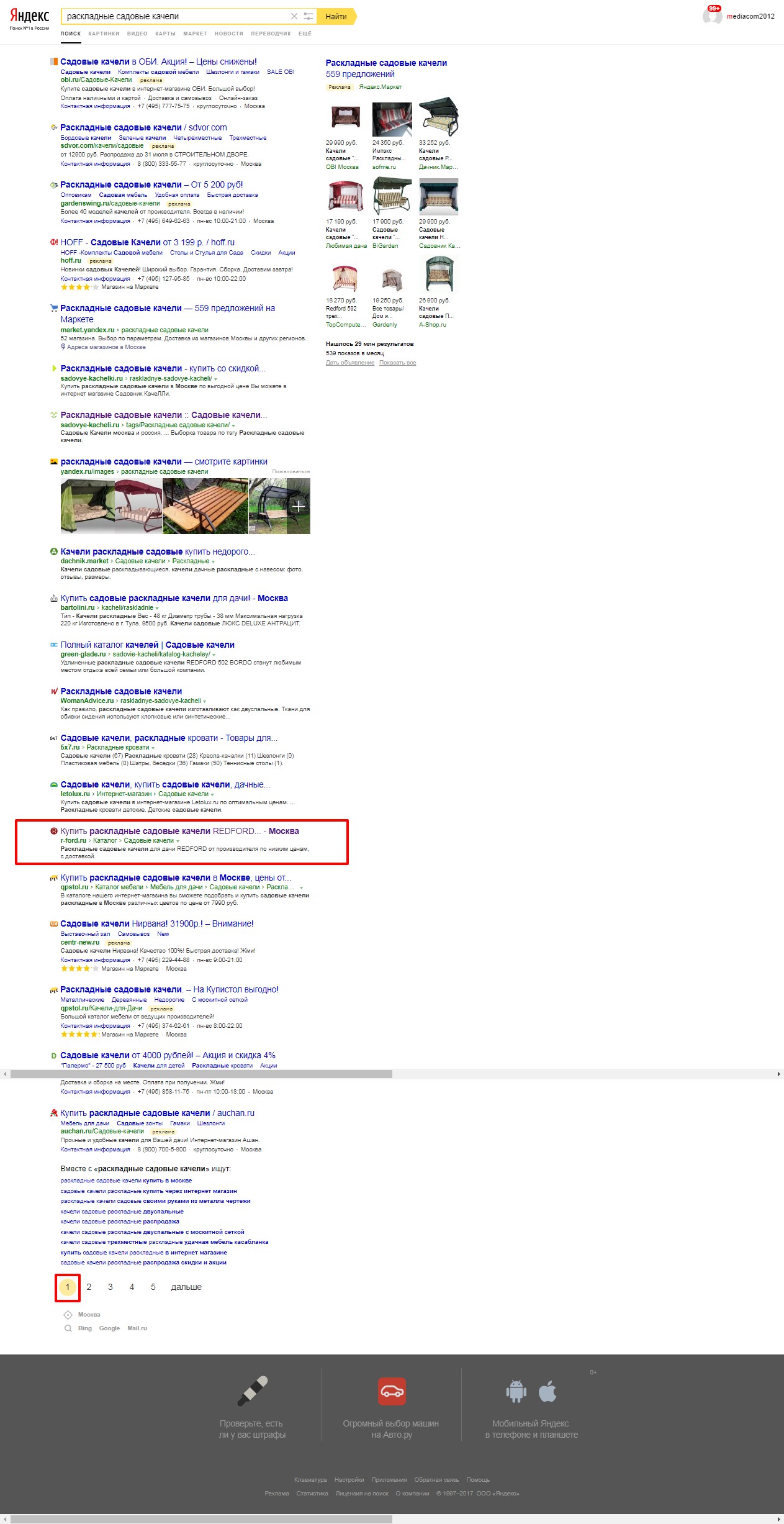This screenshot has height=1524, width=784.
Task: Open mediacom2012 account name
Action: point(750,16)
